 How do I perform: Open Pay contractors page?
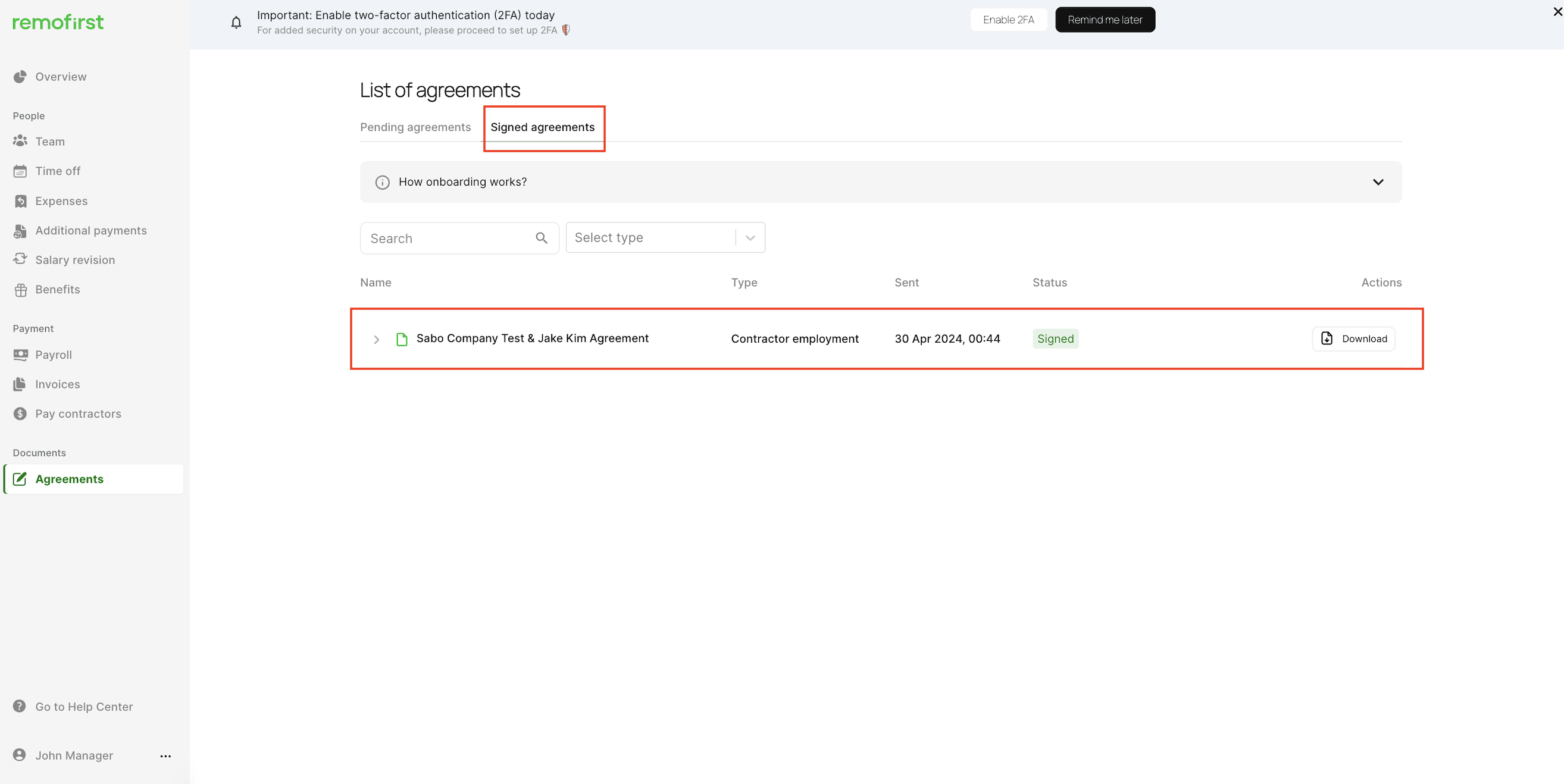tap(79, 414)
